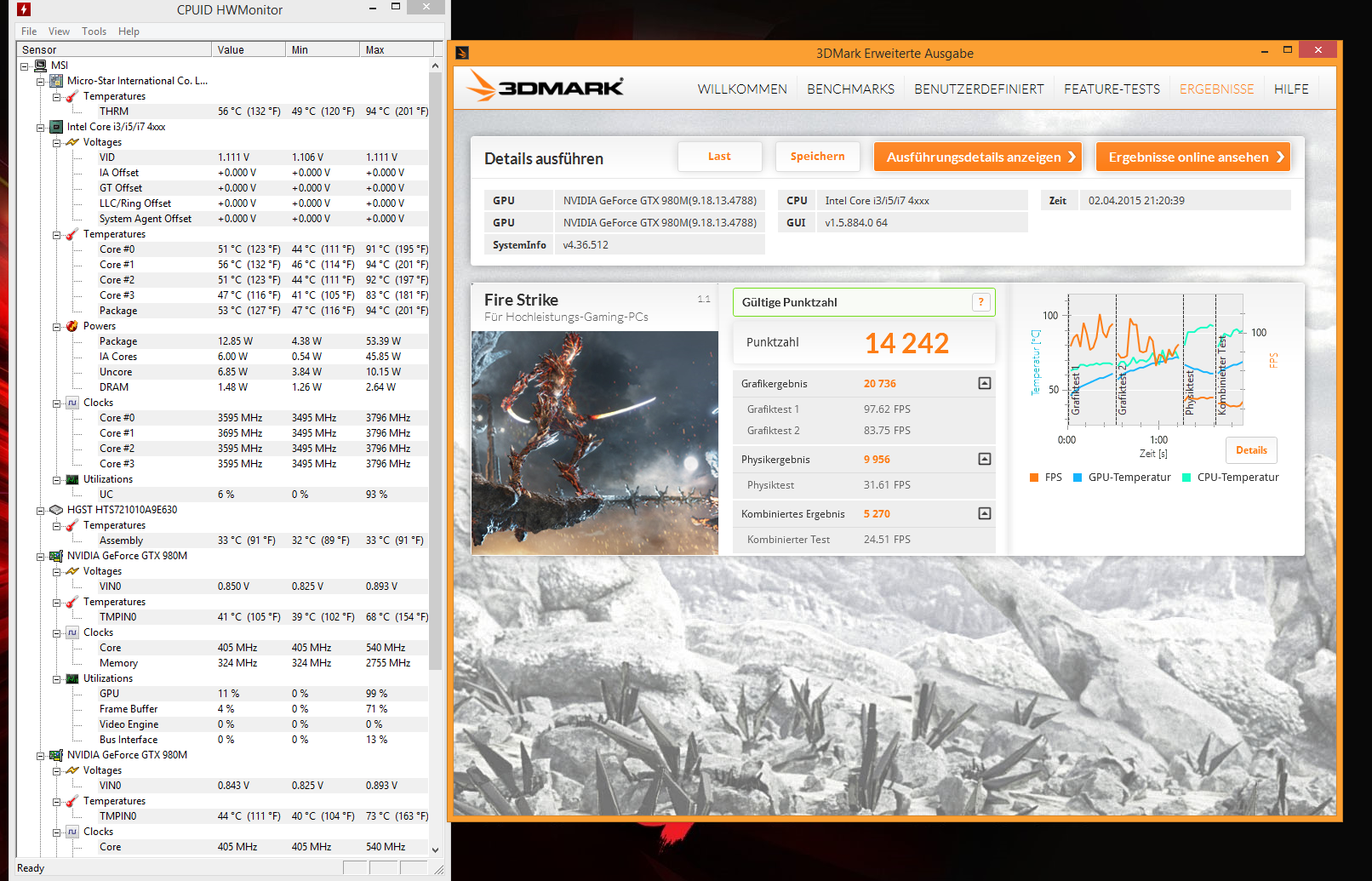Click the HWMonitor vertical scrollbar up arrow
The width and height of the screenshot is (1372, 881).
tap(435, 66)
